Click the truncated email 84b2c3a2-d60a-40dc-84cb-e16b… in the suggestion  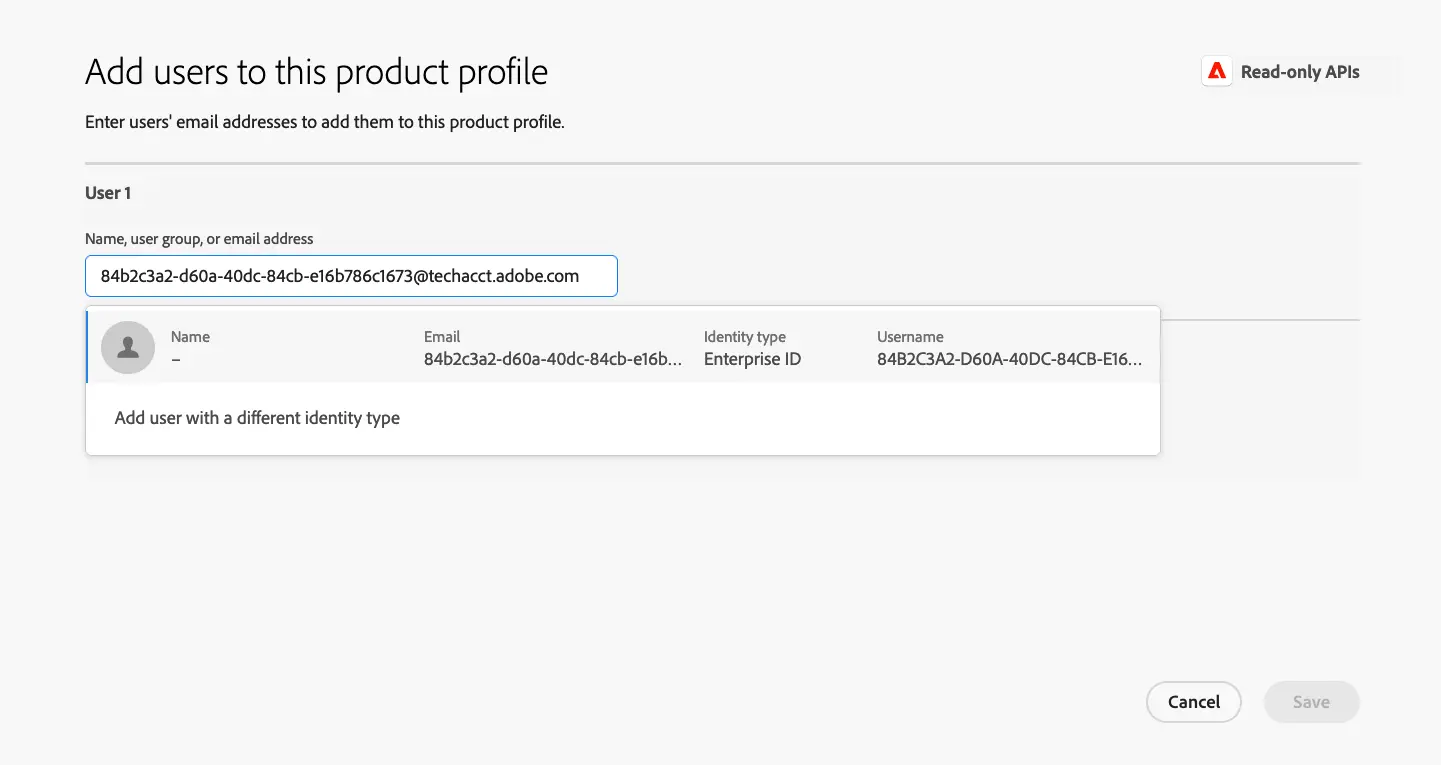coord(553,359)
